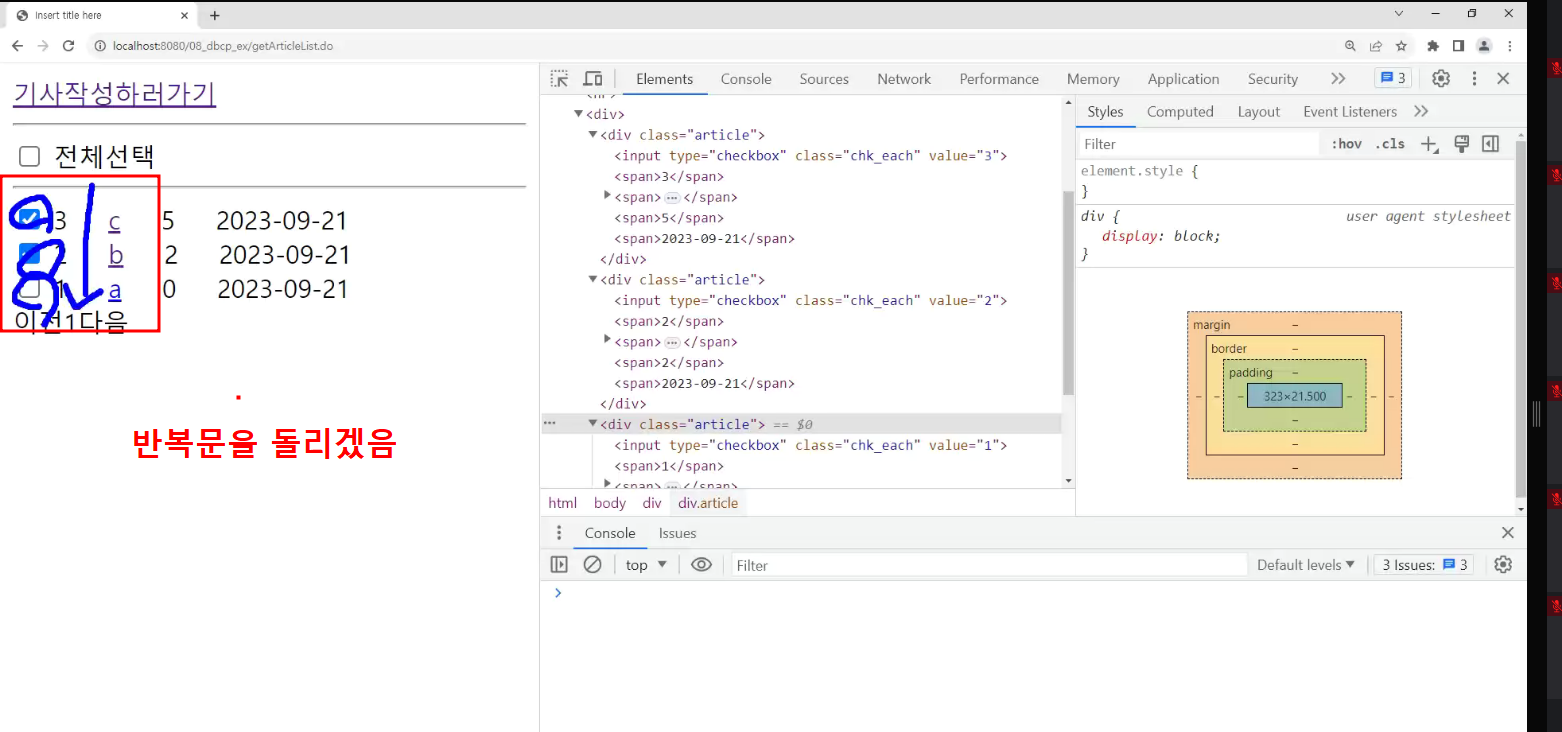Create a live expression with eye icon
The height and width of the screenshot is (732, 1562).
701,565
